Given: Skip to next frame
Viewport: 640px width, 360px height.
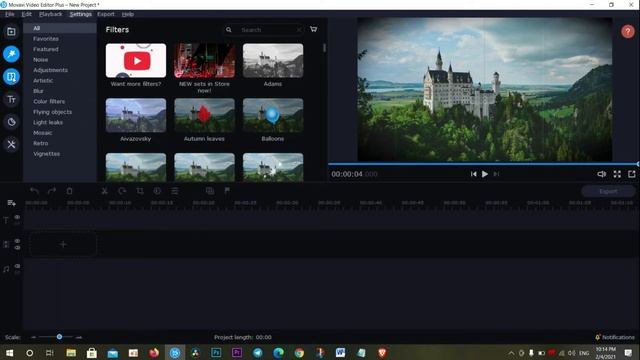Looking at the screenshot, I should [x=496, y=174].
